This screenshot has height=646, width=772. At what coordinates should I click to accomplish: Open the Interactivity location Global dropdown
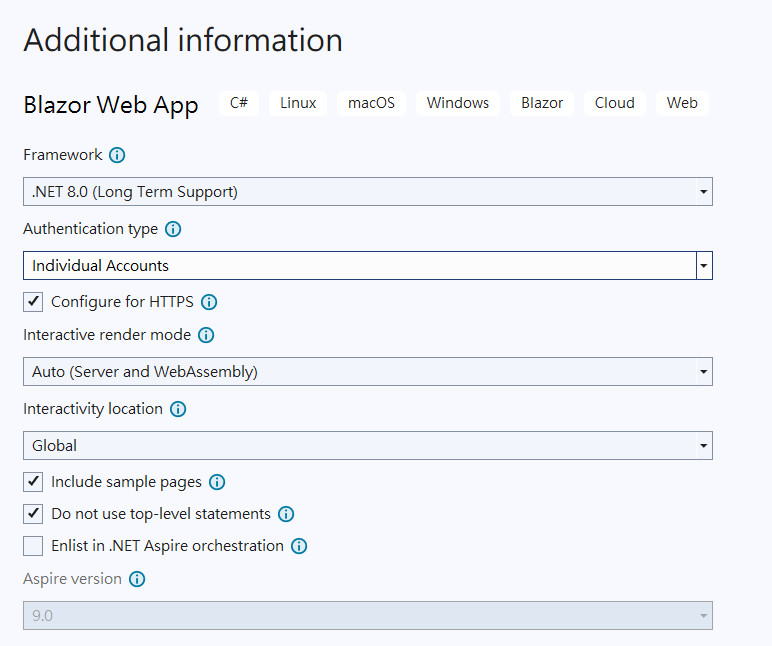(x=368, y=446)
